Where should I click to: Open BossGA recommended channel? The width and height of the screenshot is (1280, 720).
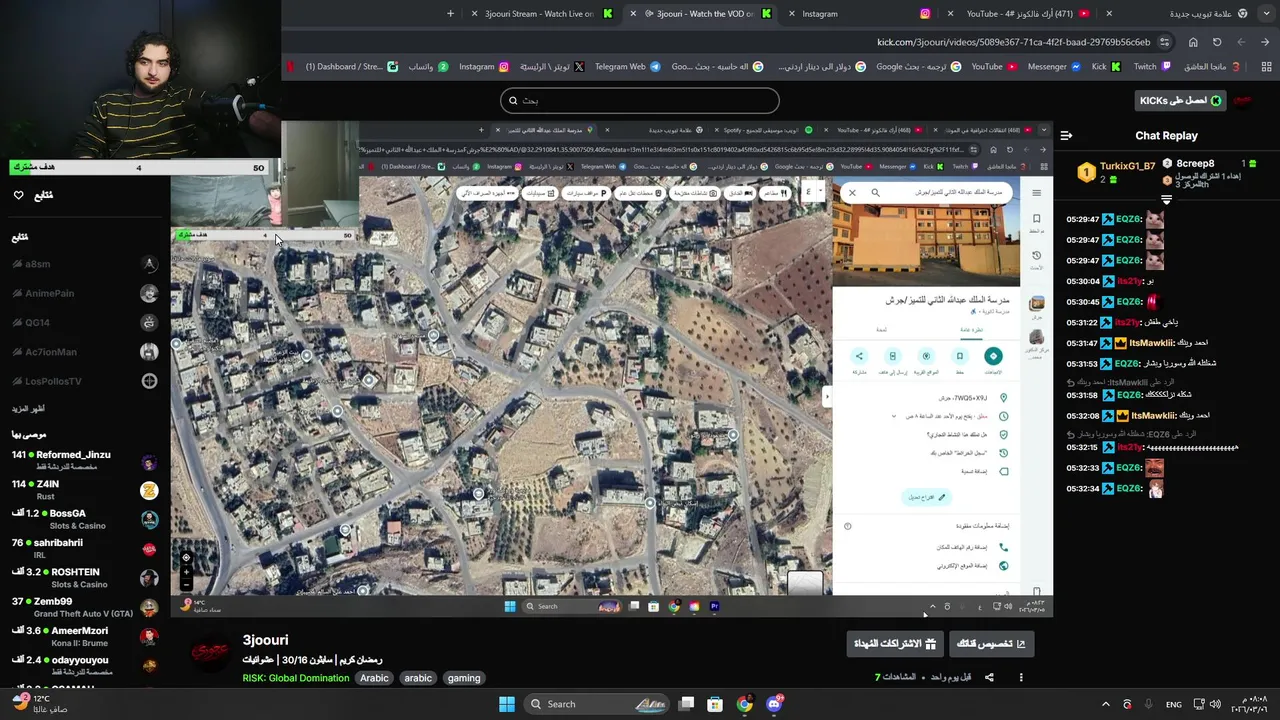[85, 519]
